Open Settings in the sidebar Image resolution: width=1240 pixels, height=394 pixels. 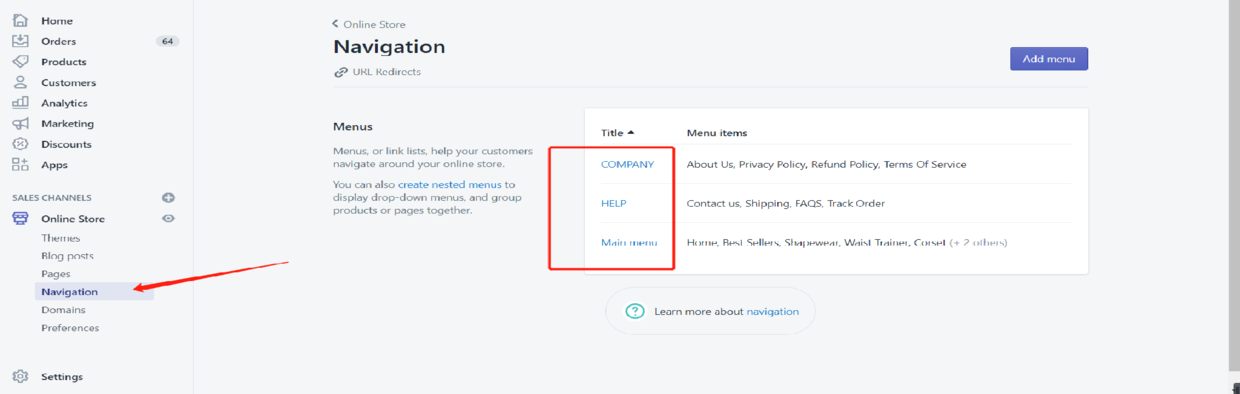[x=62, y=377]
